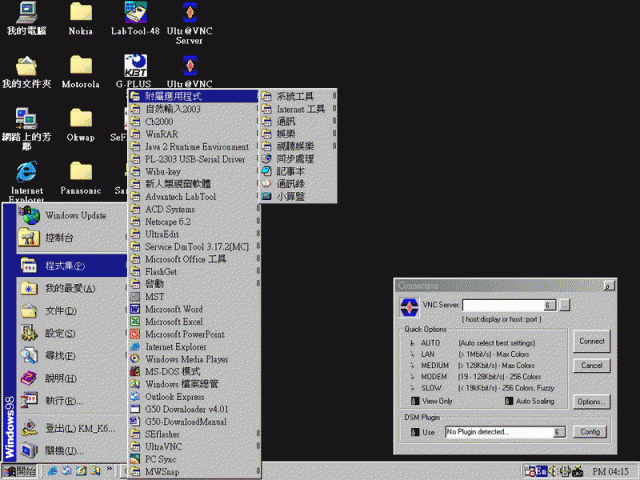Toggle DSM Plugin Use checkbox
640x480 pixels.
(415, 432)
